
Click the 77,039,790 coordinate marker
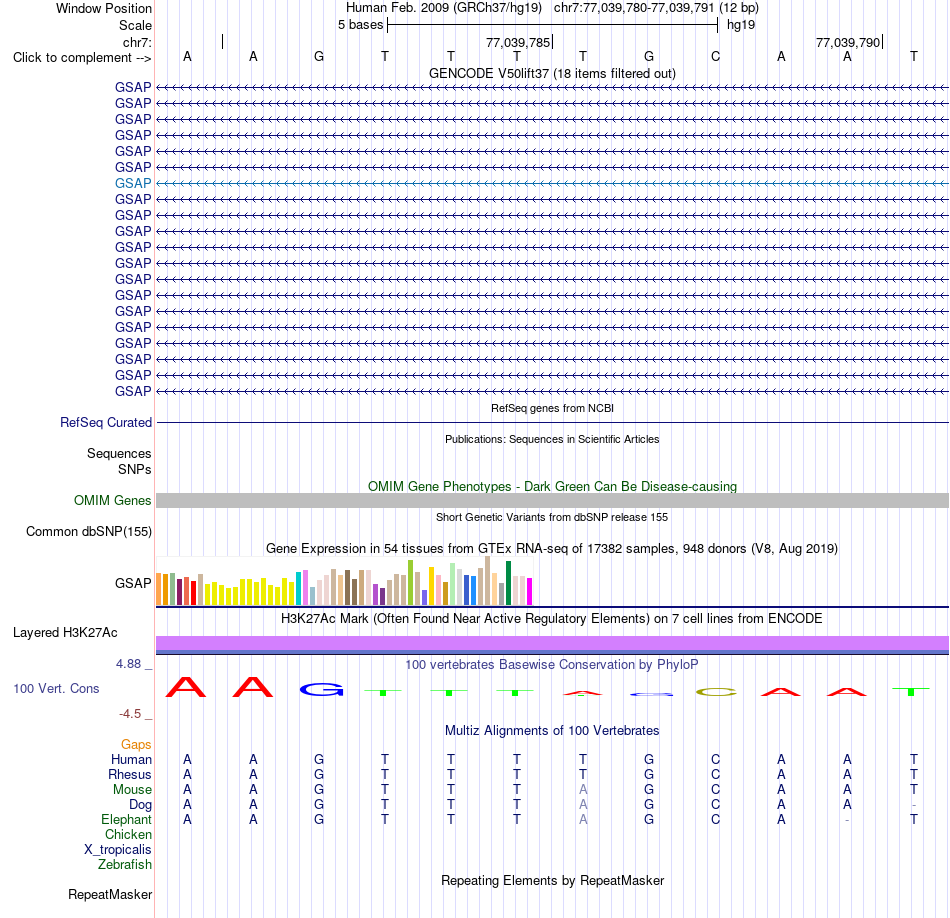(848, 42)
